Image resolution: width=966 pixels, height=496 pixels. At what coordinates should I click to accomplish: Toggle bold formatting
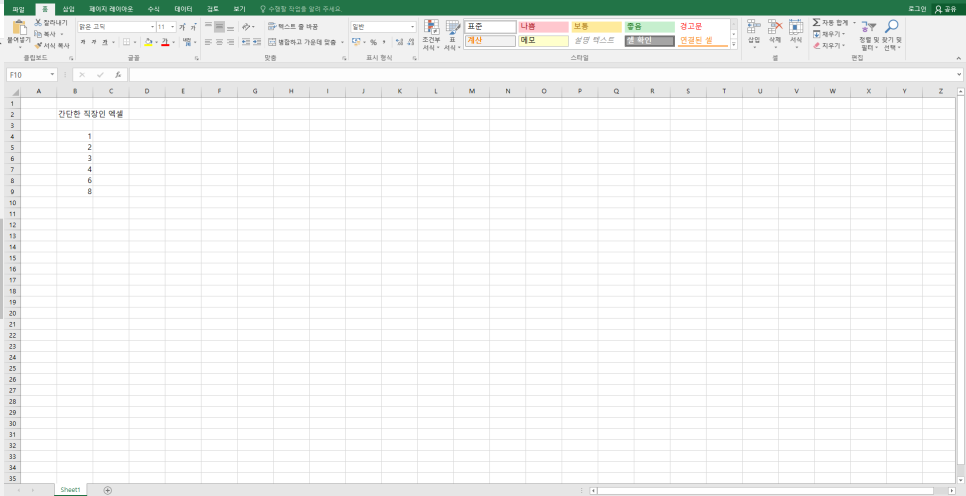point(83,42)
